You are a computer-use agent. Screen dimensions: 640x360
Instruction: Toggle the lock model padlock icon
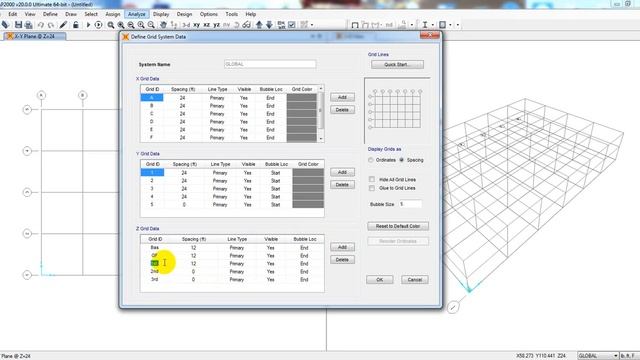pos(76,25)
